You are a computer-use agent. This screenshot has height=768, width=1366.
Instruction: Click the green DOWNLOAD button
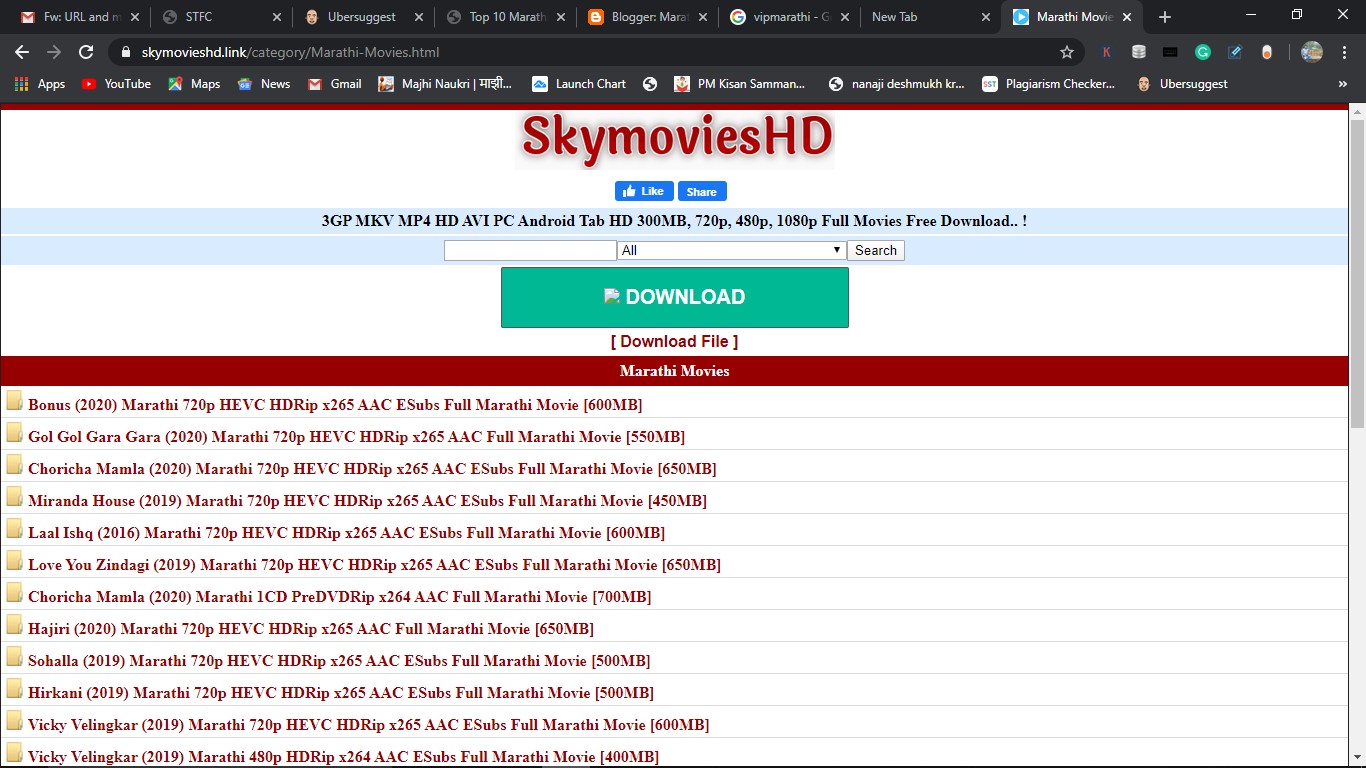(x=675, y=297)
